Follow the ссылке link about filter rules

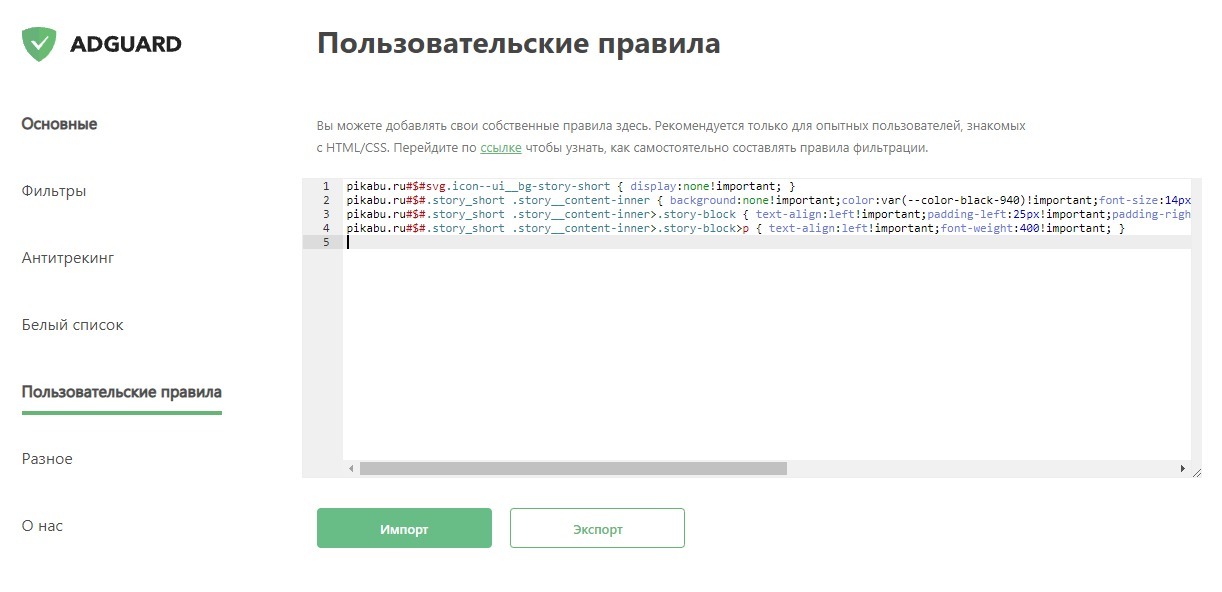501,148
